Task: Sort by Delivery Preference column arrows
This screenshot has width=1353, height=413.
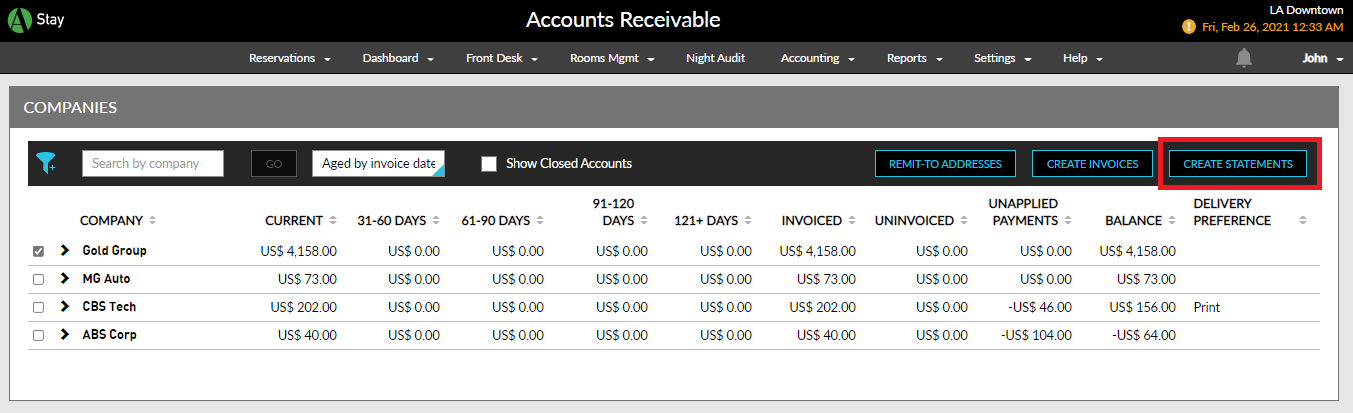Action: [x=1302, y=221]
